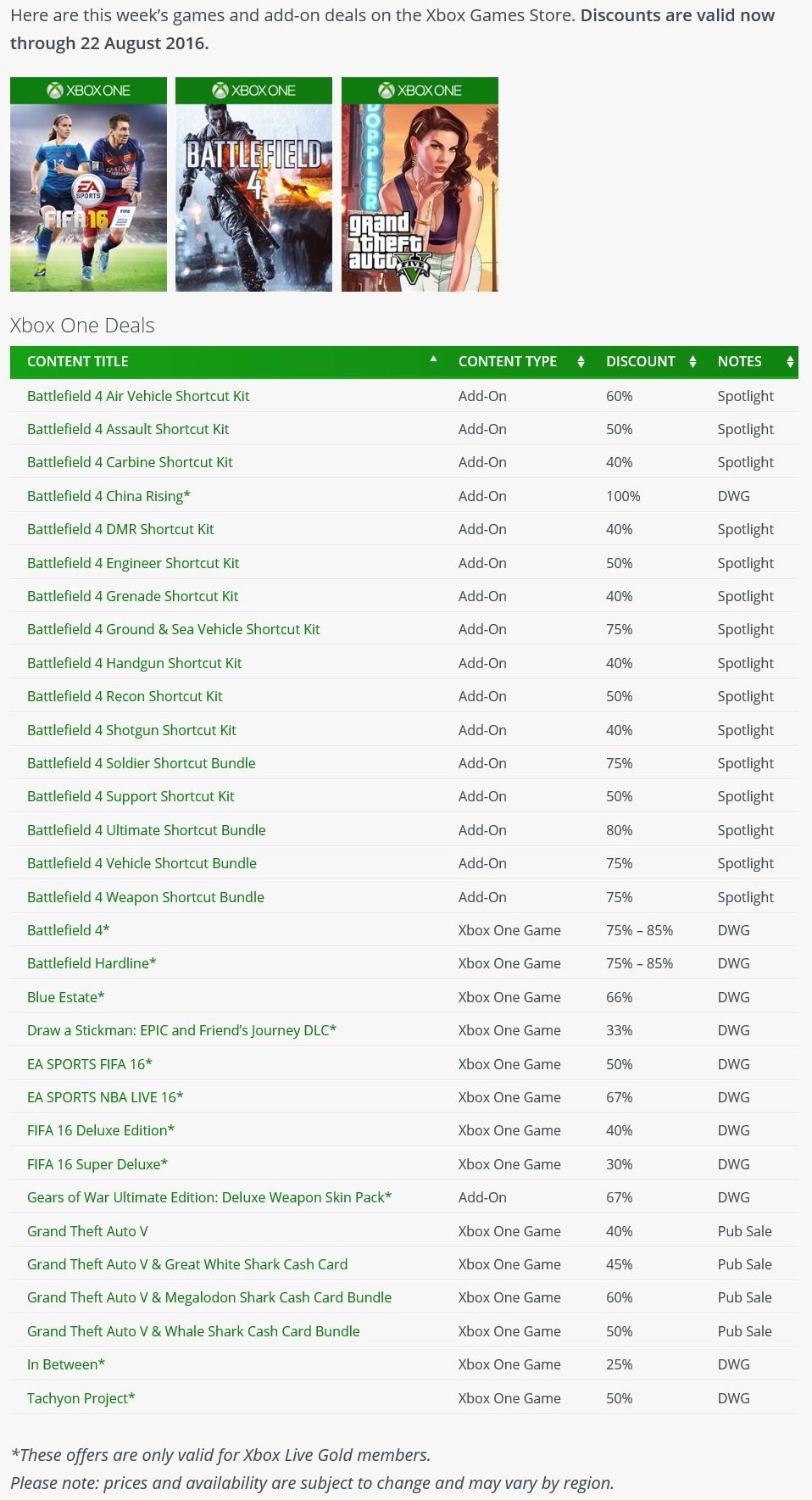This screenshot has width=812, height=1500.
Task: Open Battlefield 4 Recon Shortcut Kit link
Action: pos(125,696)
